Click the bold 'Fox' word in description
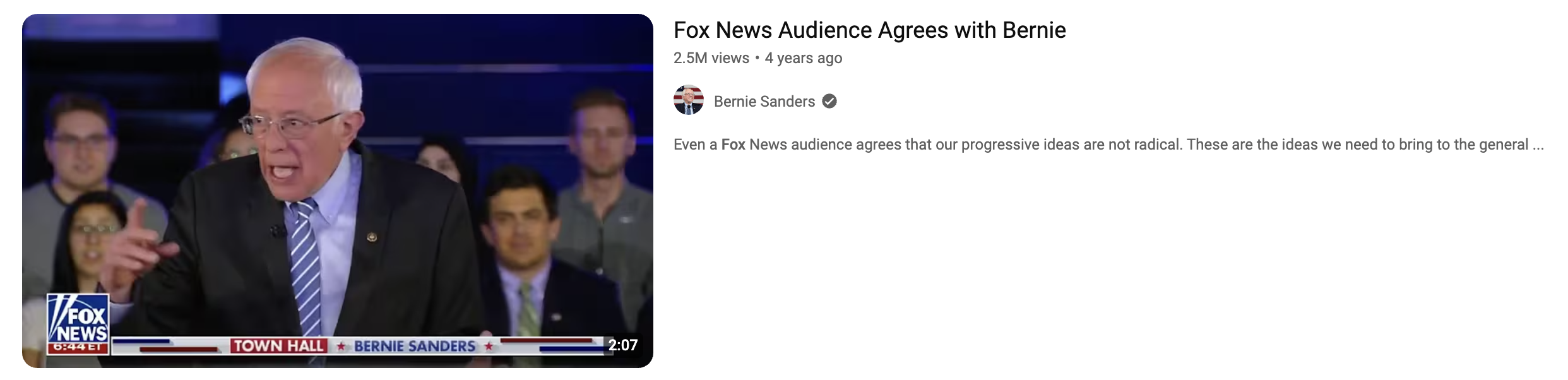Screen dimensions: 1568x380 pos(734,145)
